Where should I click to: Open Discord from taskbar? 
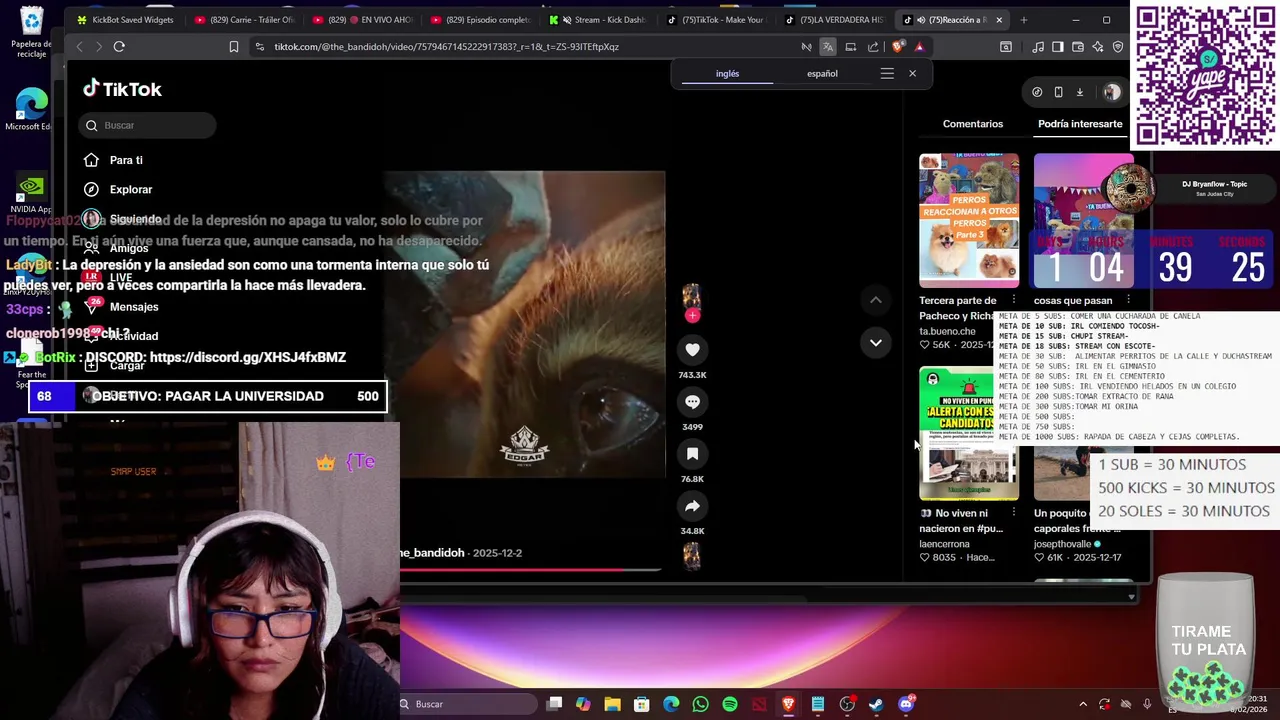click(906, 704)
